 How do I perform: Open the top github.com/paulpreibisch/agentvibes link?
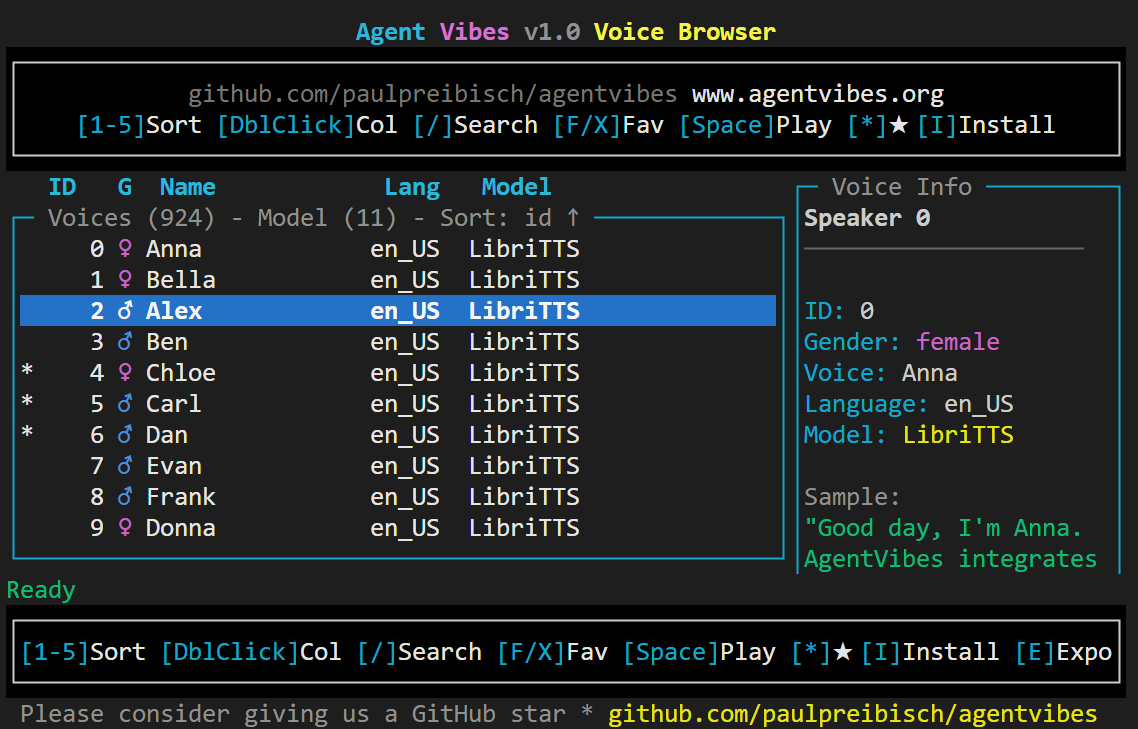coord(433,94)
